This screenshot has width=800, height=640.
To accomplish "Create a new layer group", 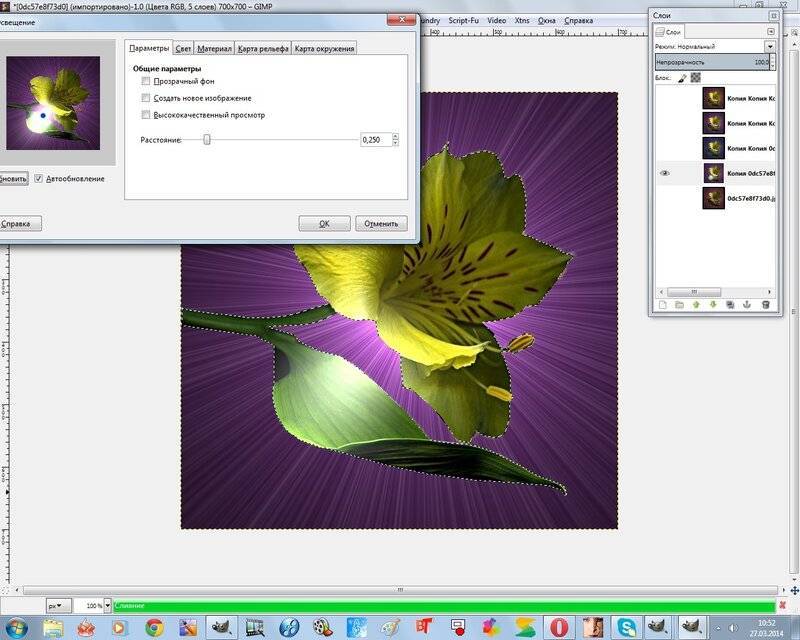I will point(679,305).
